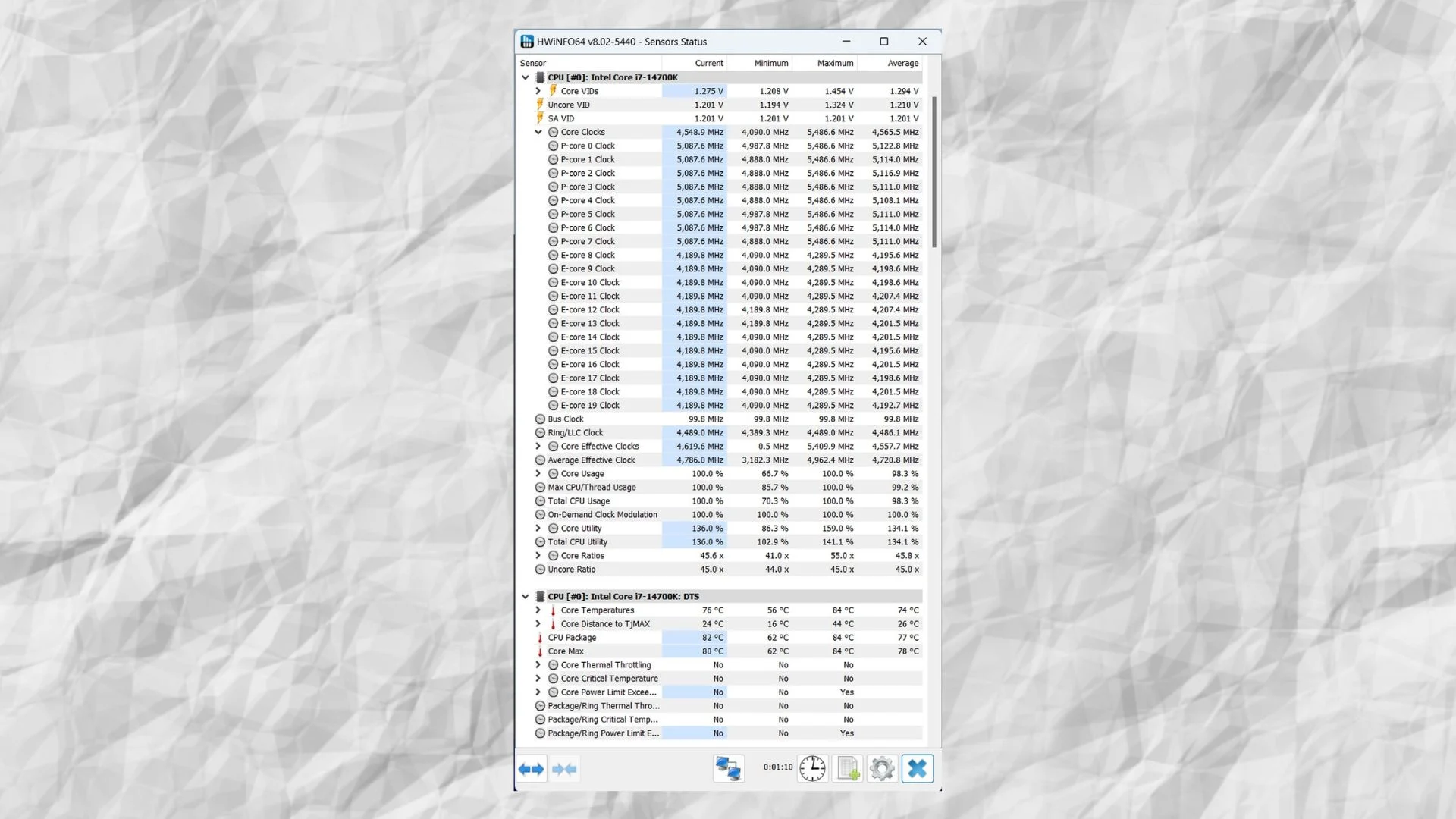Click the P-core 0 Clock circle icon
The height and width of the screenshot is (819, 1456).
tap(553, 146)
